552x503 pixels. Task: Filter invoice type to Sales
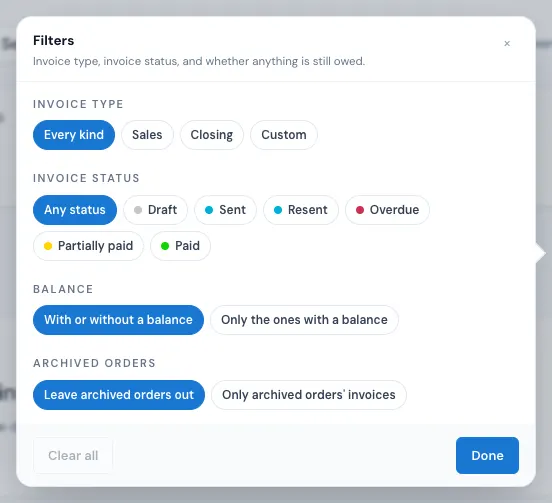147,135
